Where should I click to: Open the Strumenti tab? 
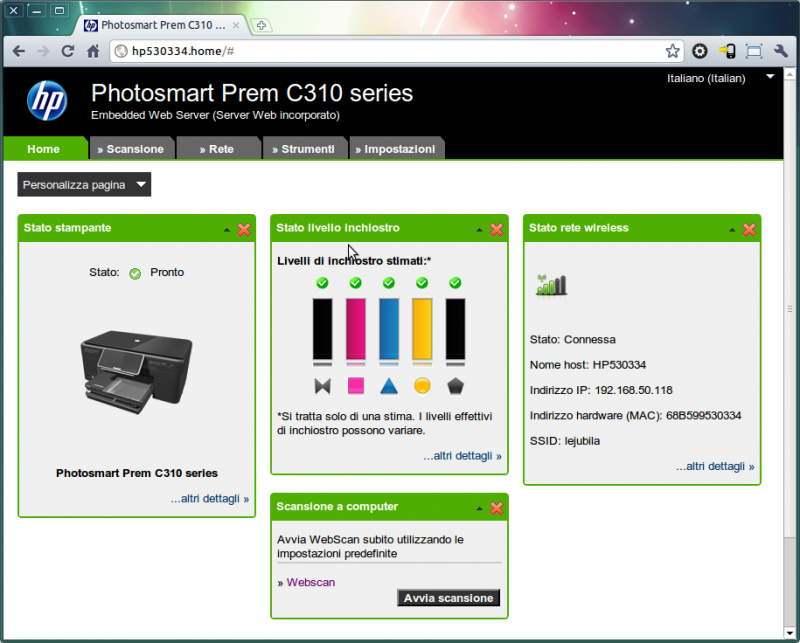(x=305, y=149)
